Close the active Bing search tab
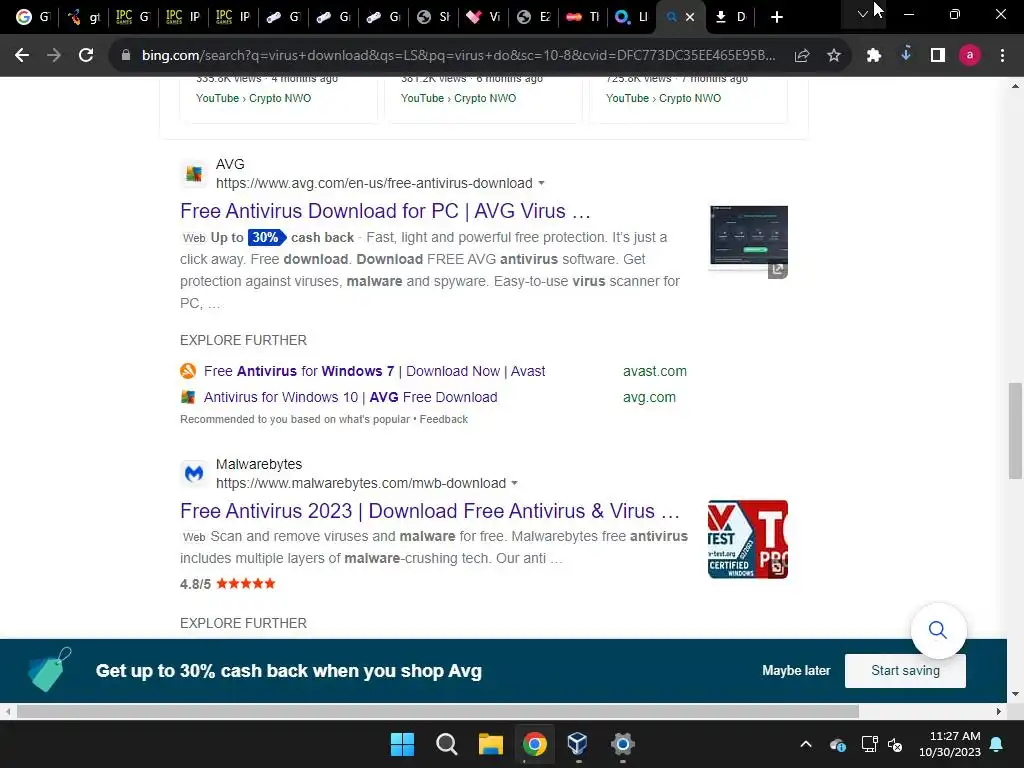This screenshot has height=768, width=1024. click(690, 17)
